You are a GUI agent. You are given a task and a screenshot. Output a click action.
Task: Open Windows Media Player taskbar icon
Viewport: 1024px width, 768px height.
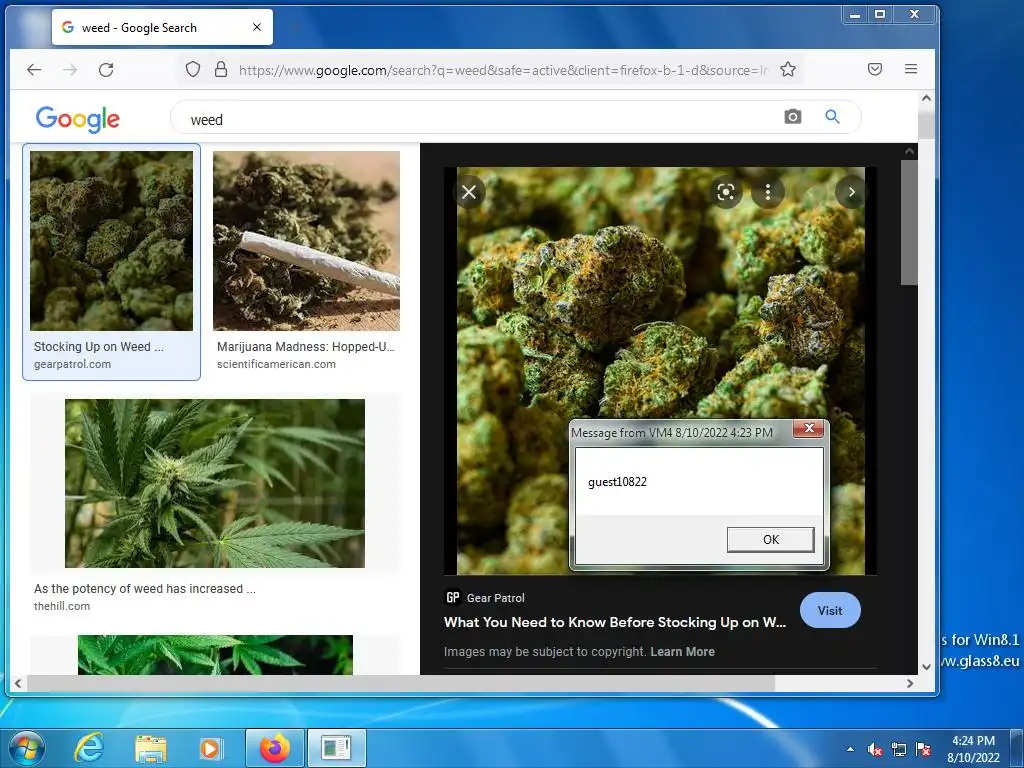(x=211, y=748)
